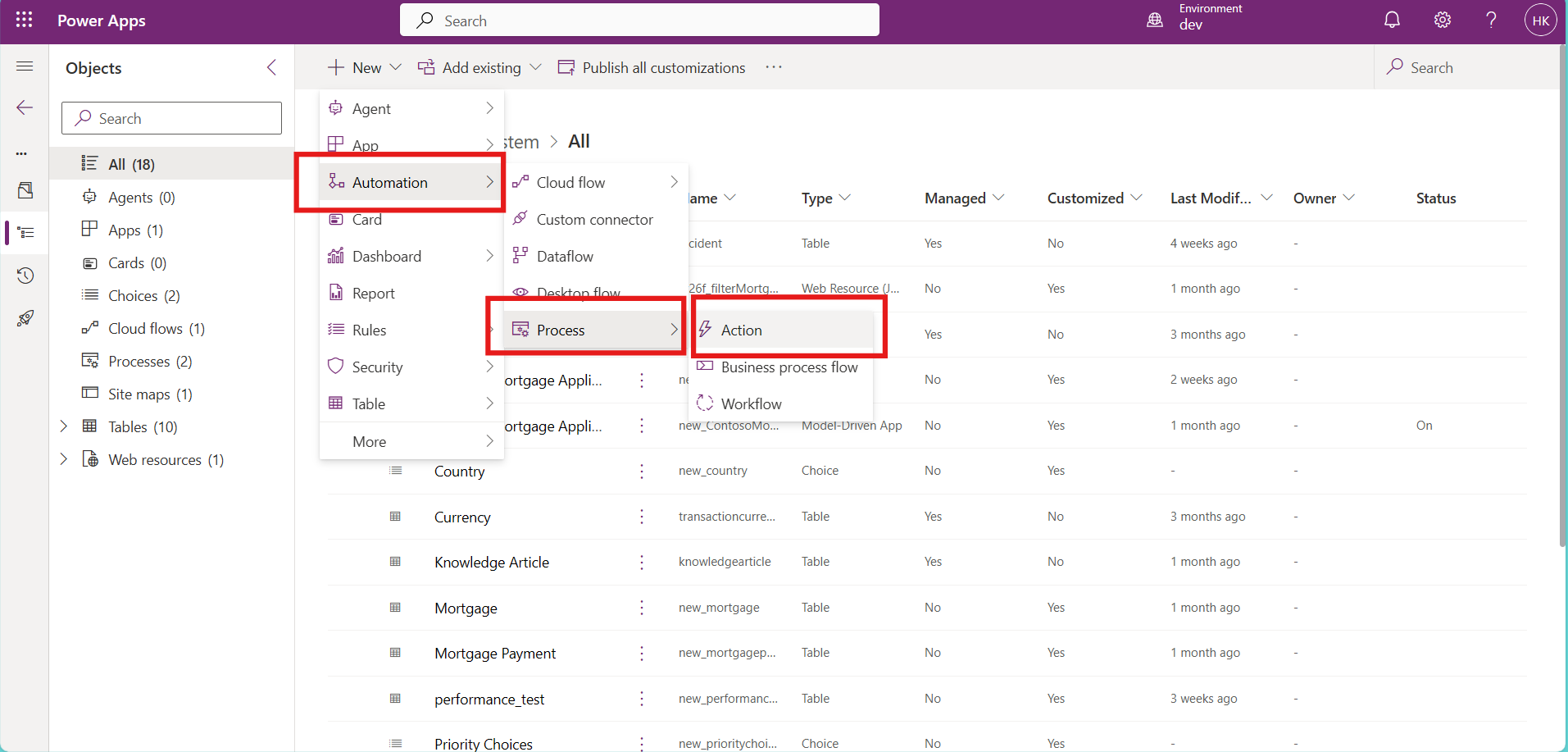Open Cloud flows in Objects list

(145, 329)
